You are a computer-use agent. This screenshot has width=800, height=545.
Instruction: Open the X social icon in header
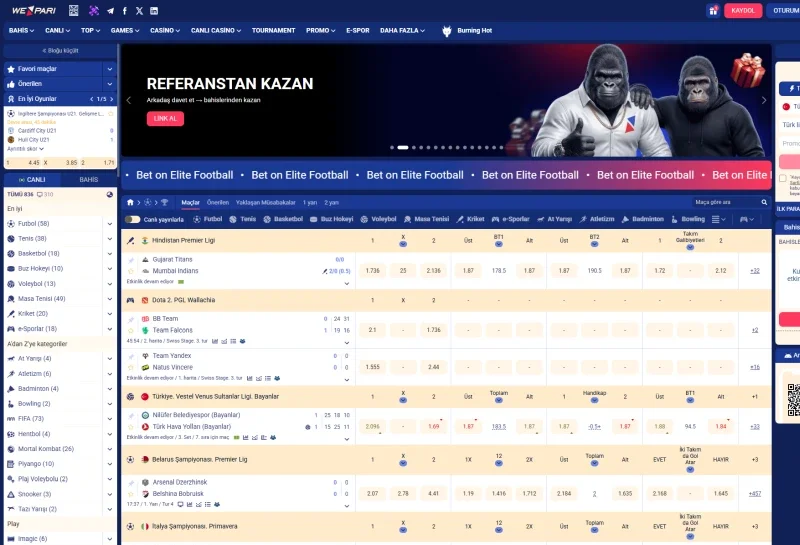click(x=139, y=11)
